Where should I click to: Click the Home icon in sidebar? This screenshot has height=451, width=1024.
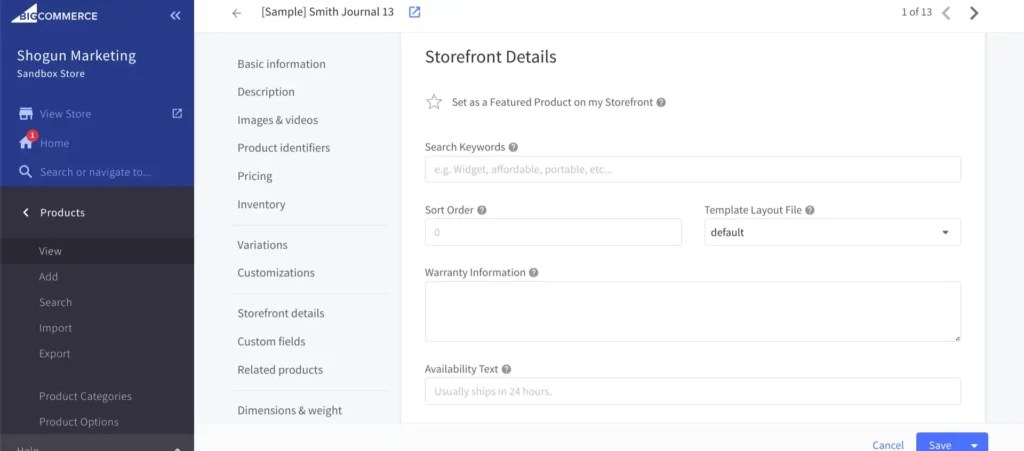tap(27, 143)
